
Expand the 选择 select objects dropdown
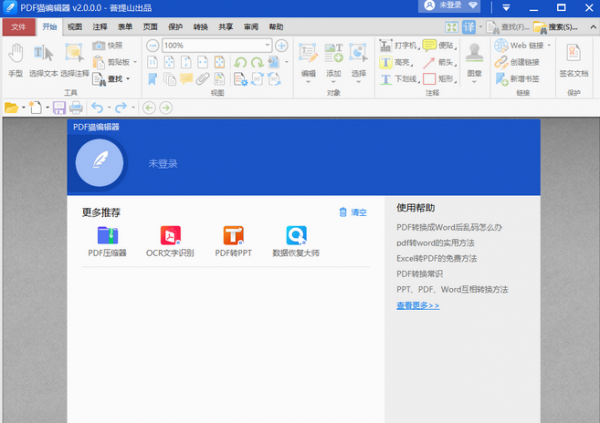coord(359,82)
